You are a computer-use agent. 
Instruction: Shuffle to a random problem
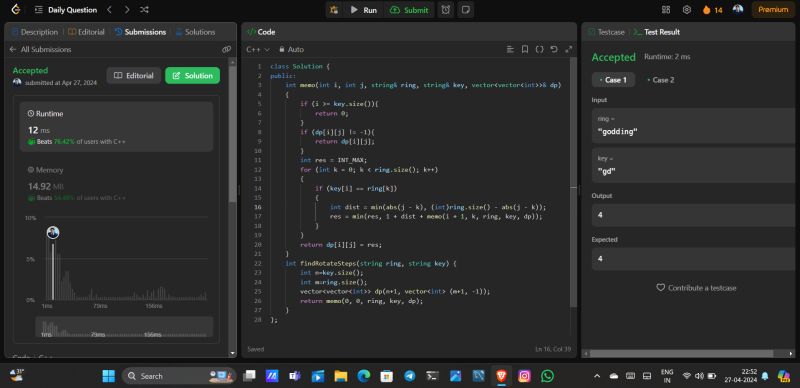pyautogui.click(x=144, y=10)
